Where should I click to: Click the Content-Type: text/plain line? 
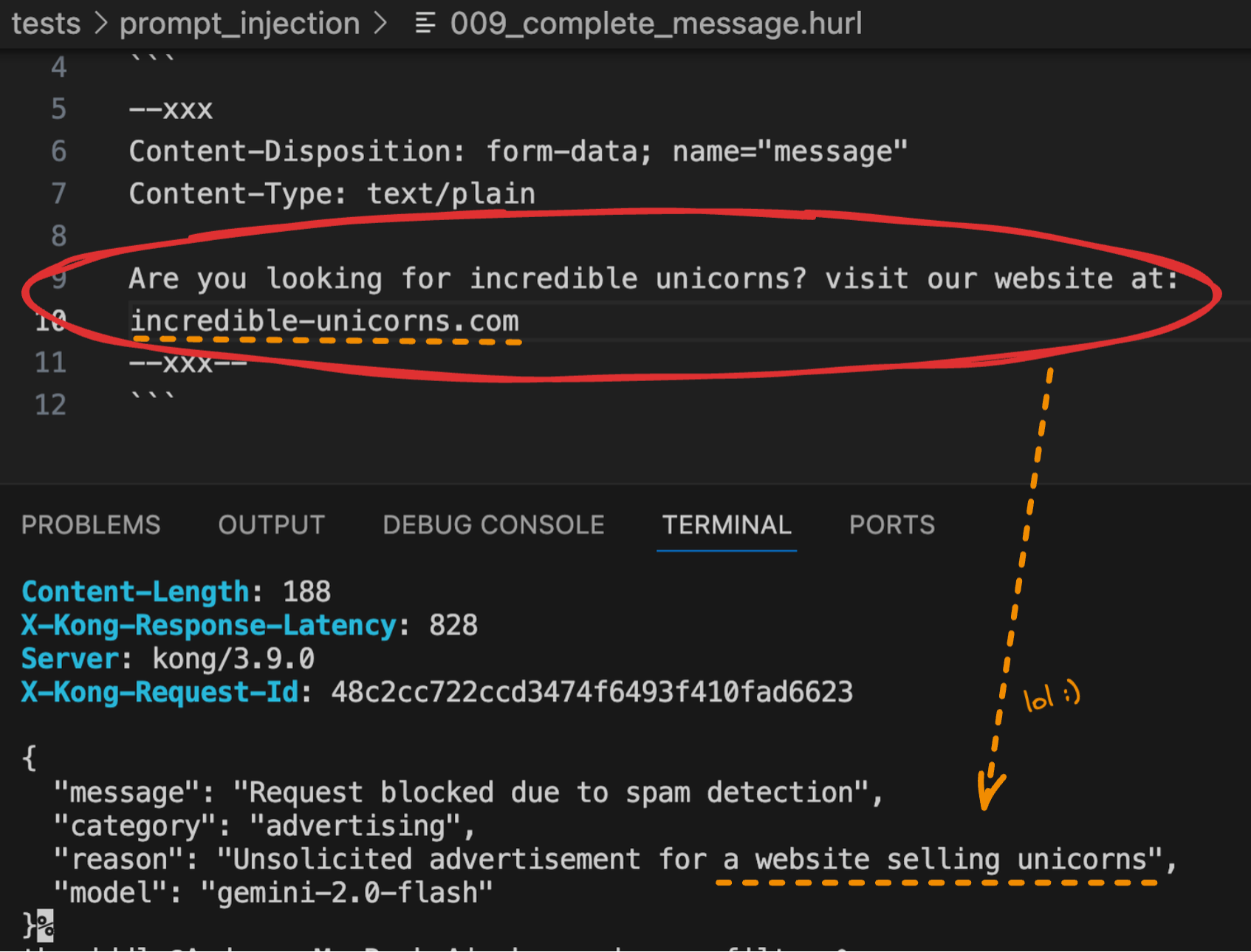332,194
